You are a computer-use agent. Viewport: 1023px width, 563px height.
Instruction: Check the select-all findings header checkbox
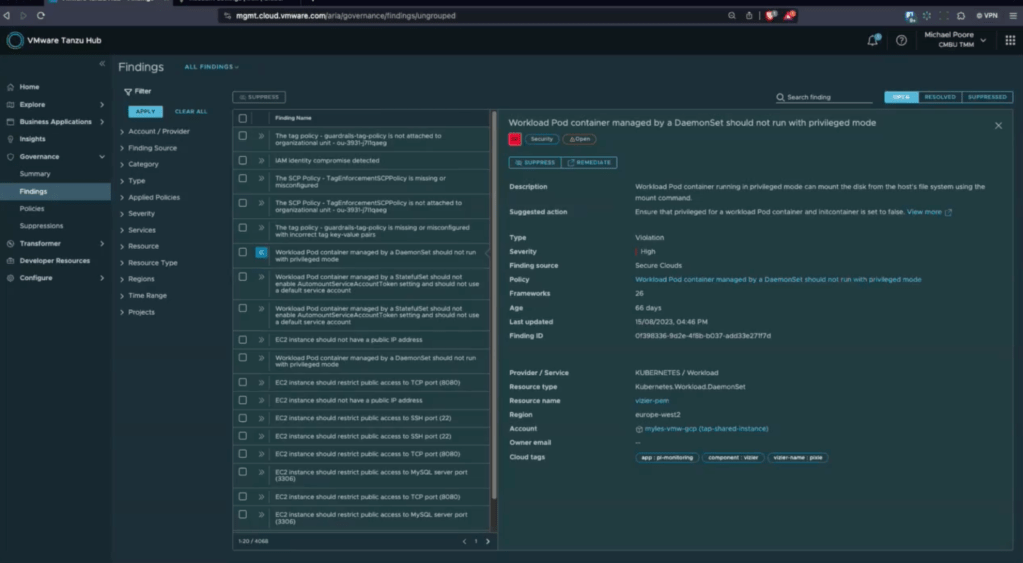click(x=242, y=118)
